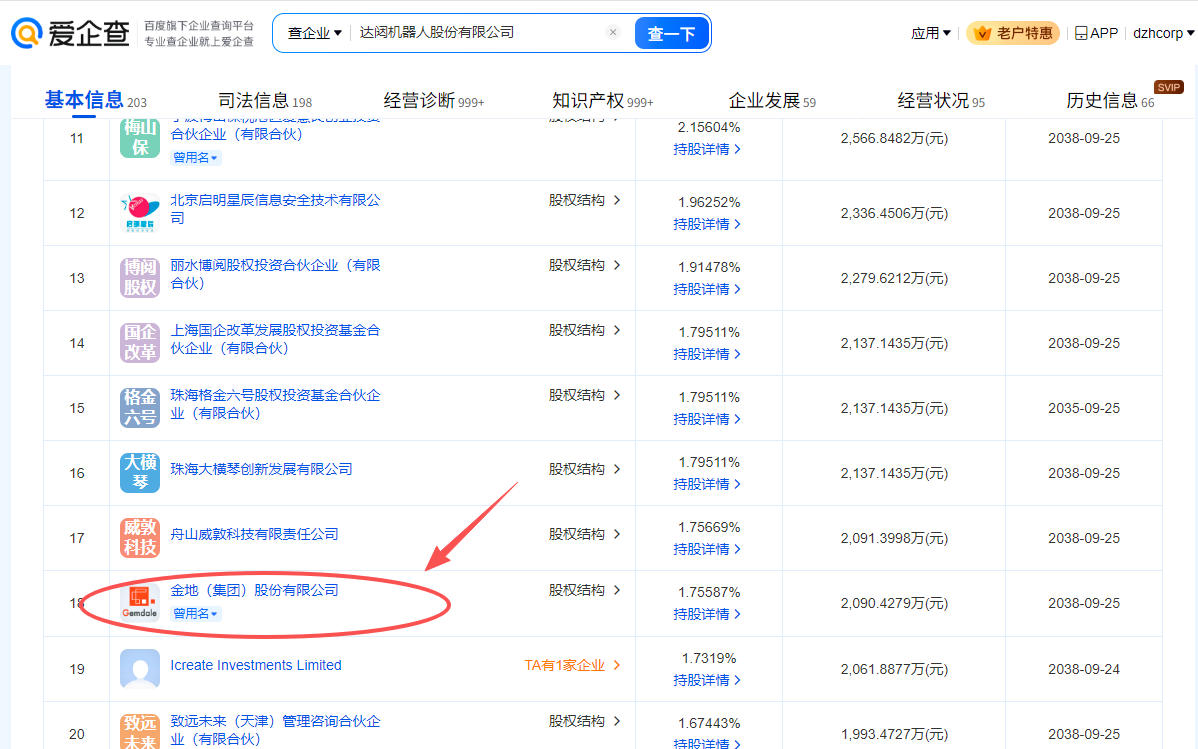The height and width of the screenshot is (749, 1198).
Task: Open 持股详情 for 1.75587% row
Action: point(707,614)
